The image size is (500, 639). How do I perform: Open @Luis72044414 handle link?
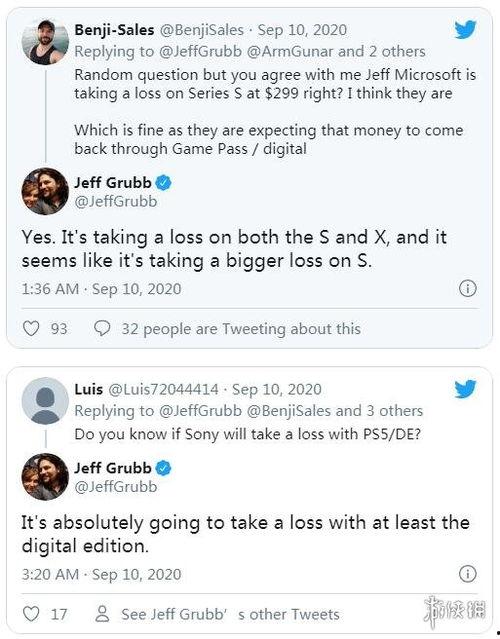coord(163,389)
